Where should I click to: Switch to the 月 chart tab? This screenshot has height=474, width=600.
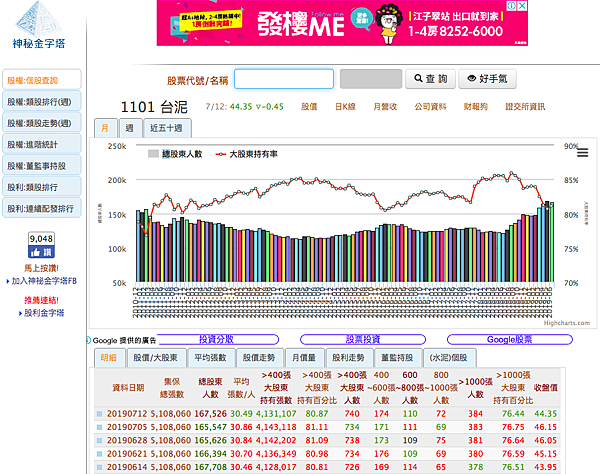[x=105, y=128]
